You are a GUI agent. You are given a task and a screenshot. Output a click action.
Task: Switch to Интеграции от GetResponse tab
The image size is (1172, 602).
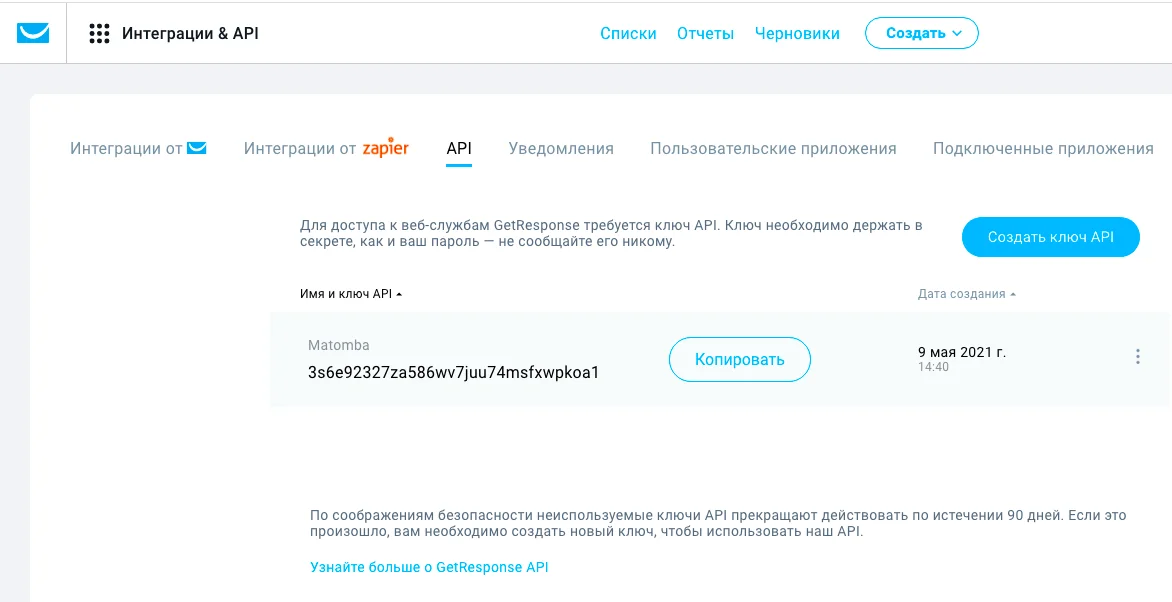tap(138, 148)
